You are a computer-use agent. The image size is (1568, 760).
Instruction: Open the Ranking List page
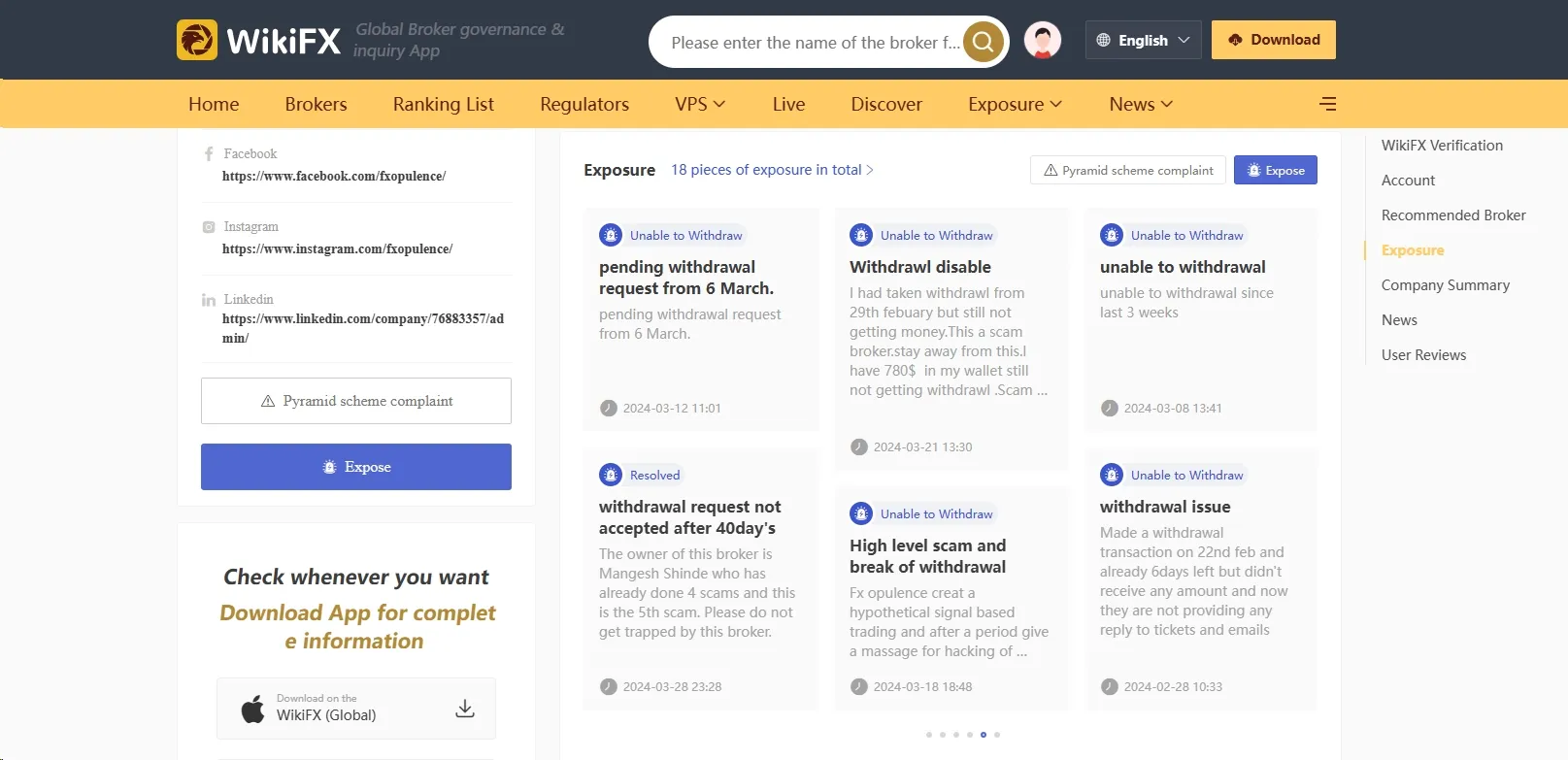click(x=444, y=104)
